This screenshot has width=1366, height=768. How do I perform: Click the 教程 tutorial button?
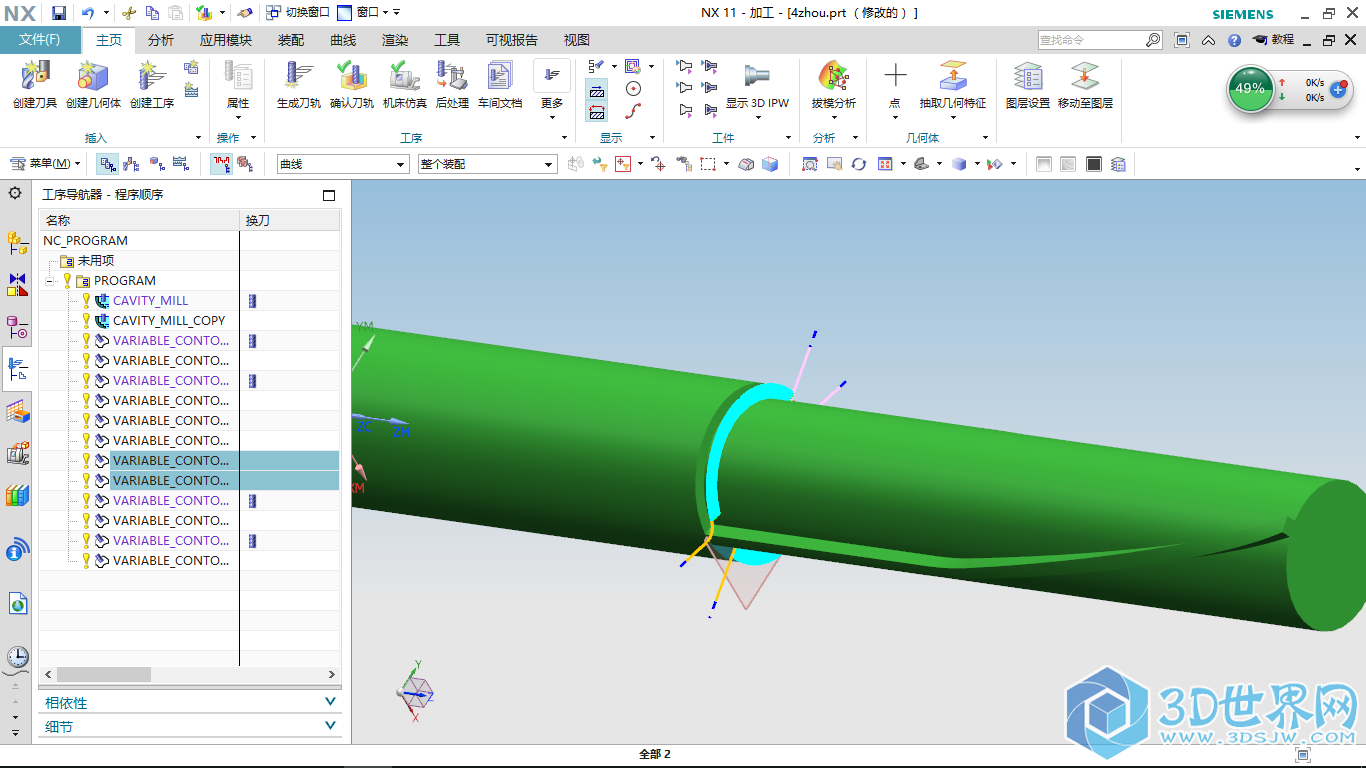[x=1273, y=40]
